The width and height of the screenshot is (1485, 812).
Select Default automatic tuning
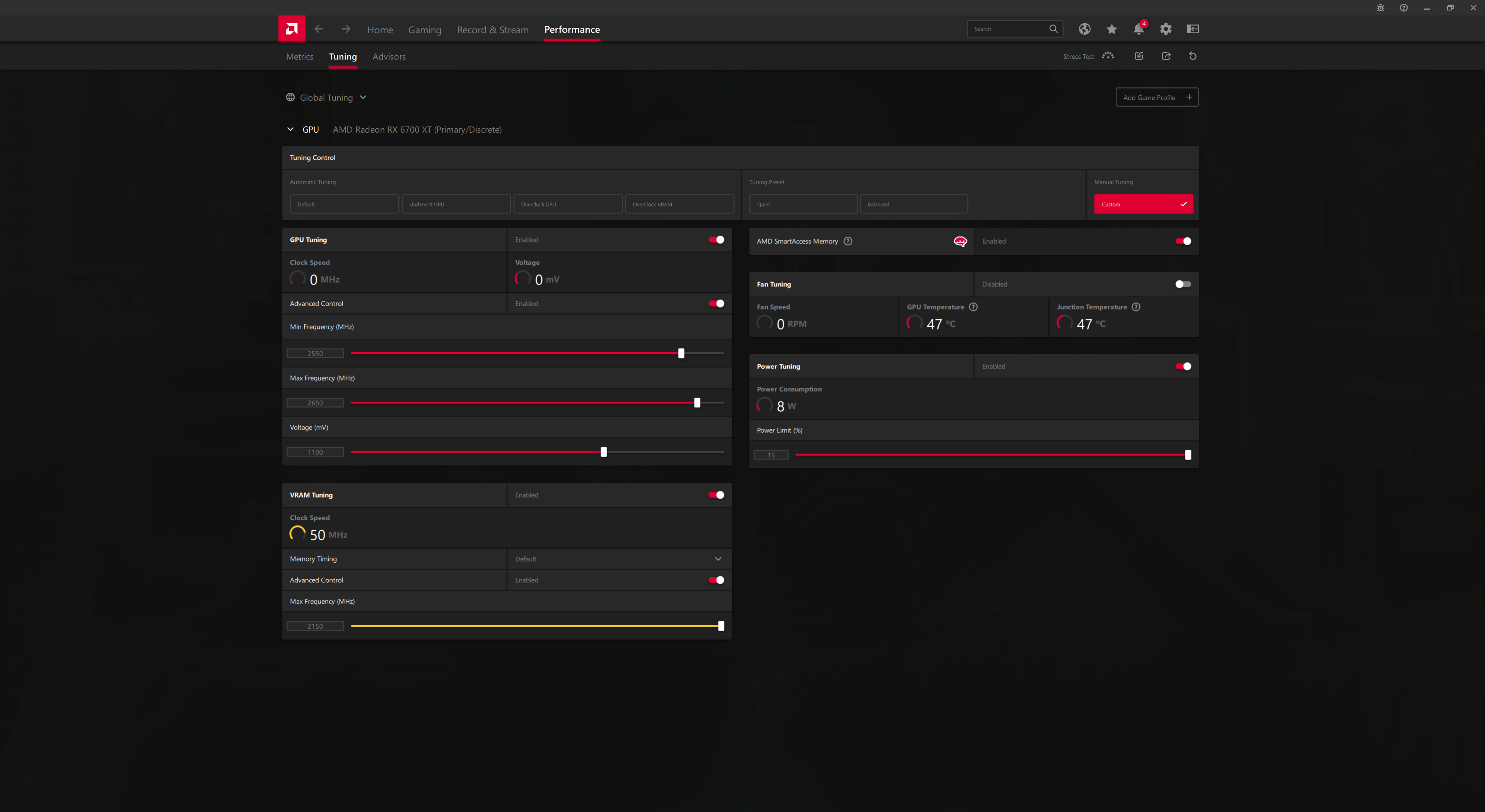tap(344, 204)
